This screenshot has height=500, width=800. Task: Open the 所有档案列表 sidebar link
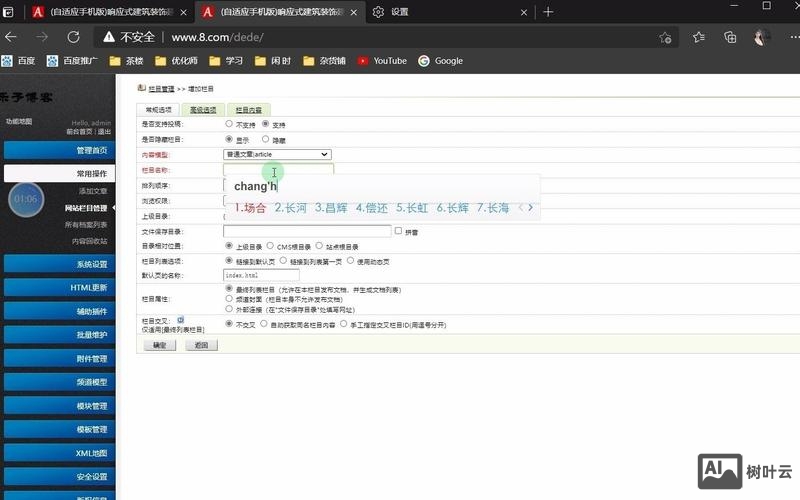pos(86,224)
